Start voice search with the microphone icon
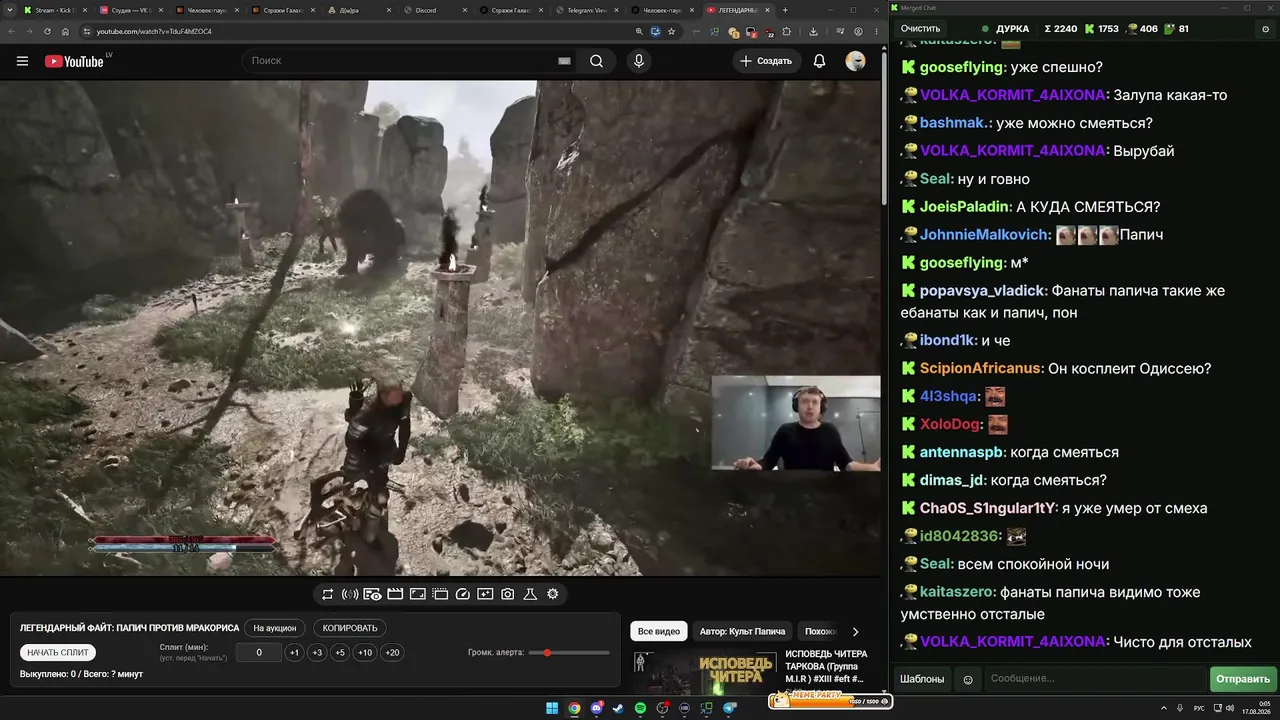This screenshot has width=1280, height=720. 639,61
